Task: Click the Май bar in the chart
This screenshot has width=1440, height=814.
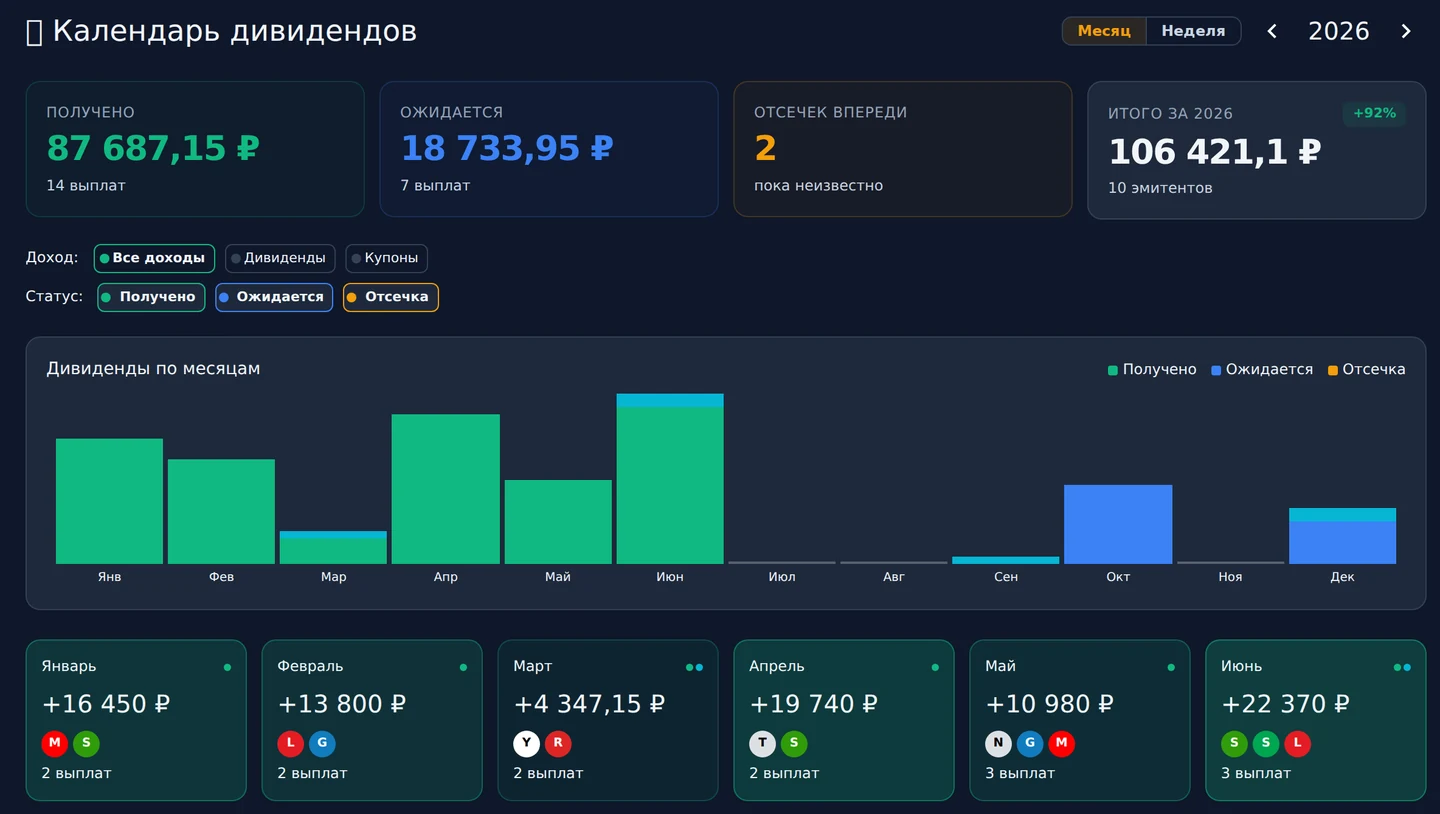Action: tap(558, 522)
